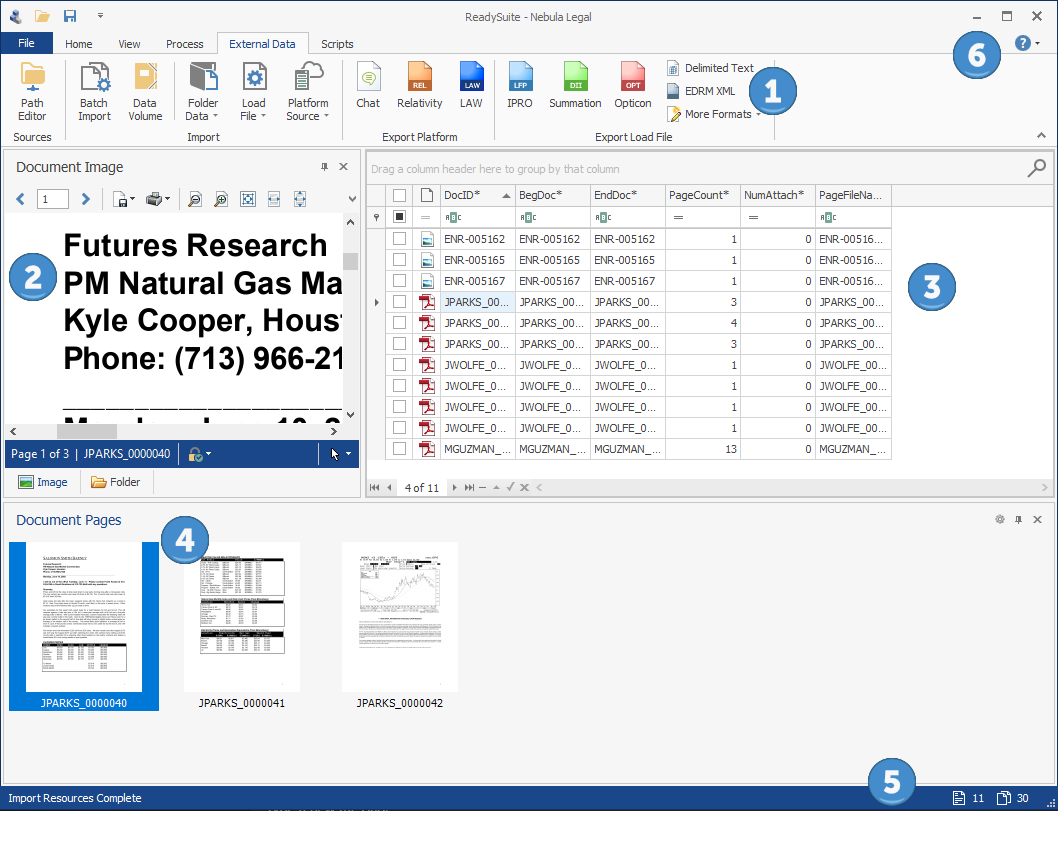Select the Image tab below the image
The image size is (1058, 856).
tap(43, 482)
